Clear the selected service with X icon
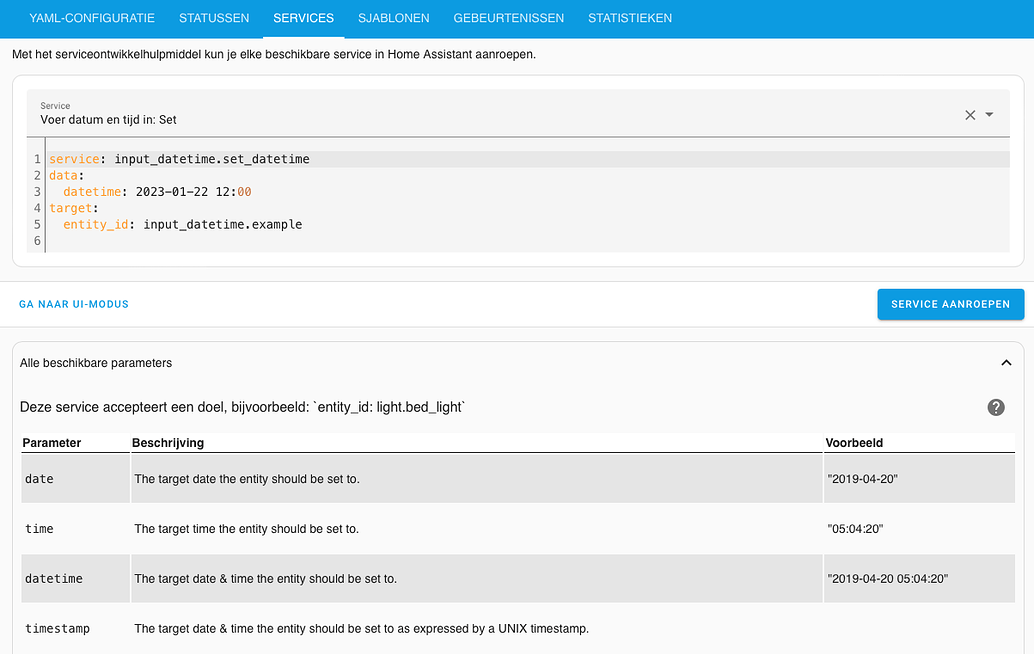 click(x=969, y=115)
